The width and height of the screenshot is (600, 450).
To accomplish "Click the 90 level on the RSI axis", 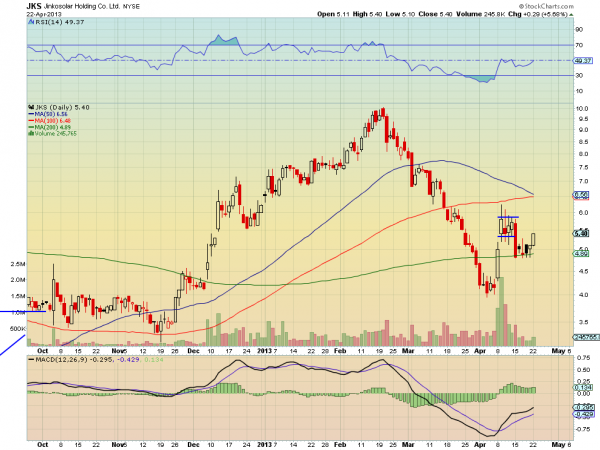I will (x=579, y=29).
